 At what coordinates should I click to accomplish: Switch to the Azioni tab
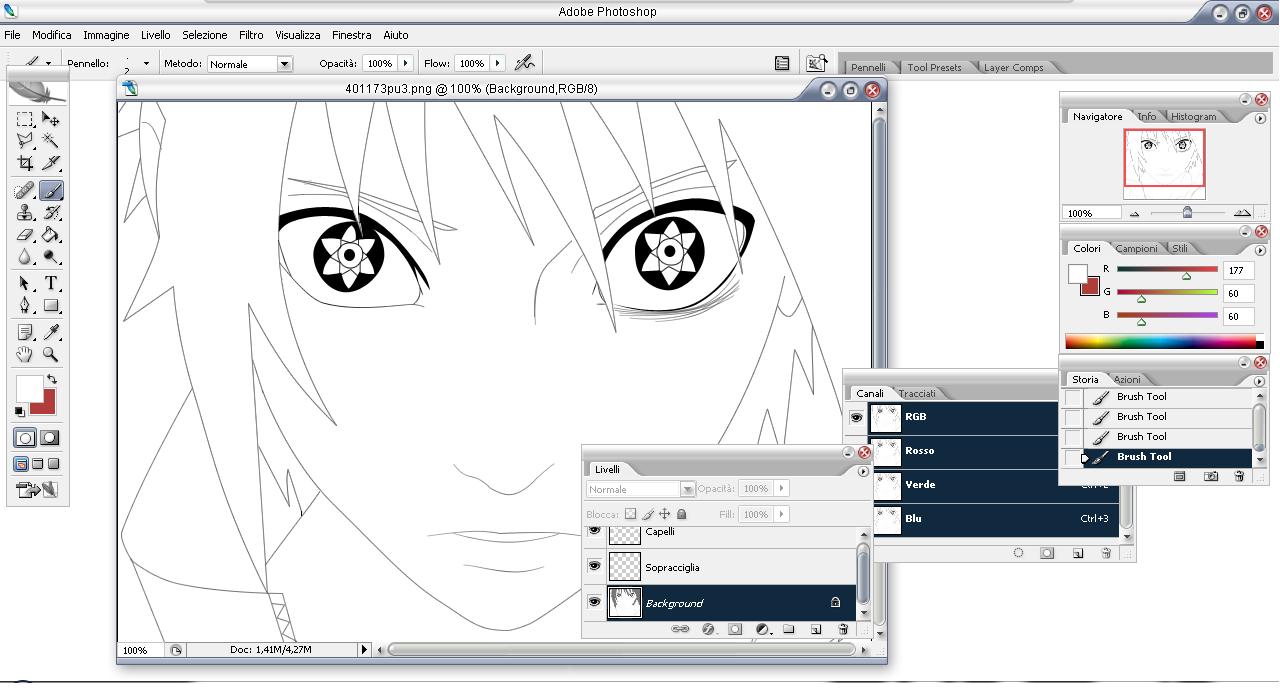[x=1127, y=379]
